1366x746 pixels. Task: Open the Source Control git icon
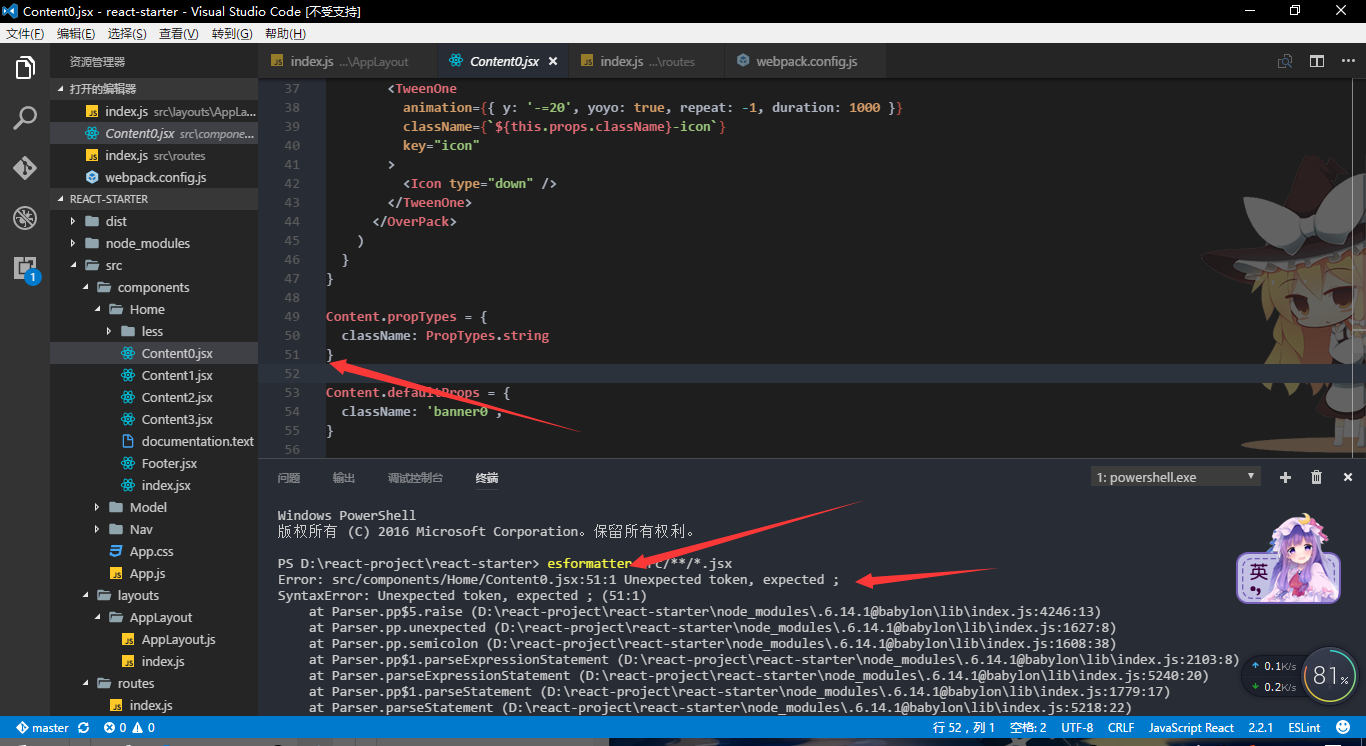click(x=25, y=168)
